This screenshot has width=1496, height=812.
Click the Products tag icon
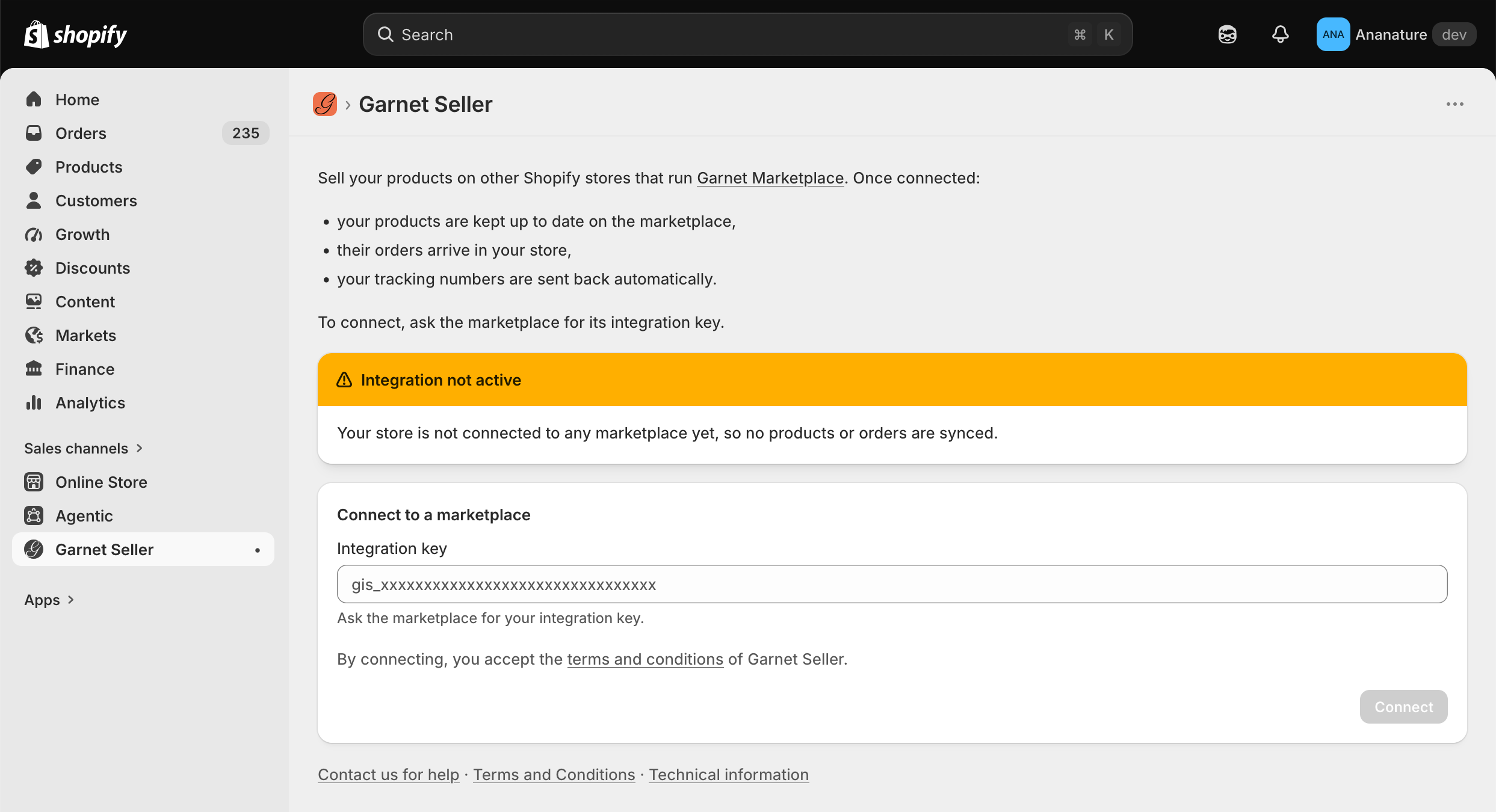tap(34, 167)
